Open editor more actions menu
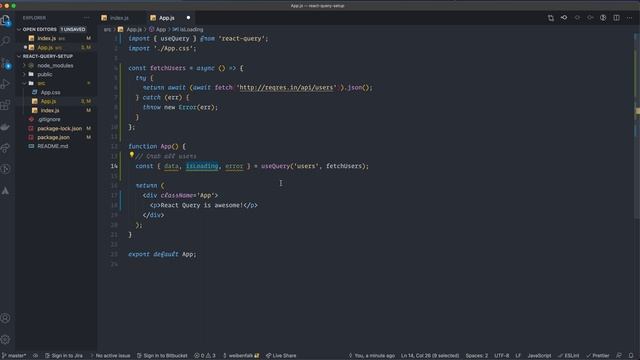 [629, 18]
